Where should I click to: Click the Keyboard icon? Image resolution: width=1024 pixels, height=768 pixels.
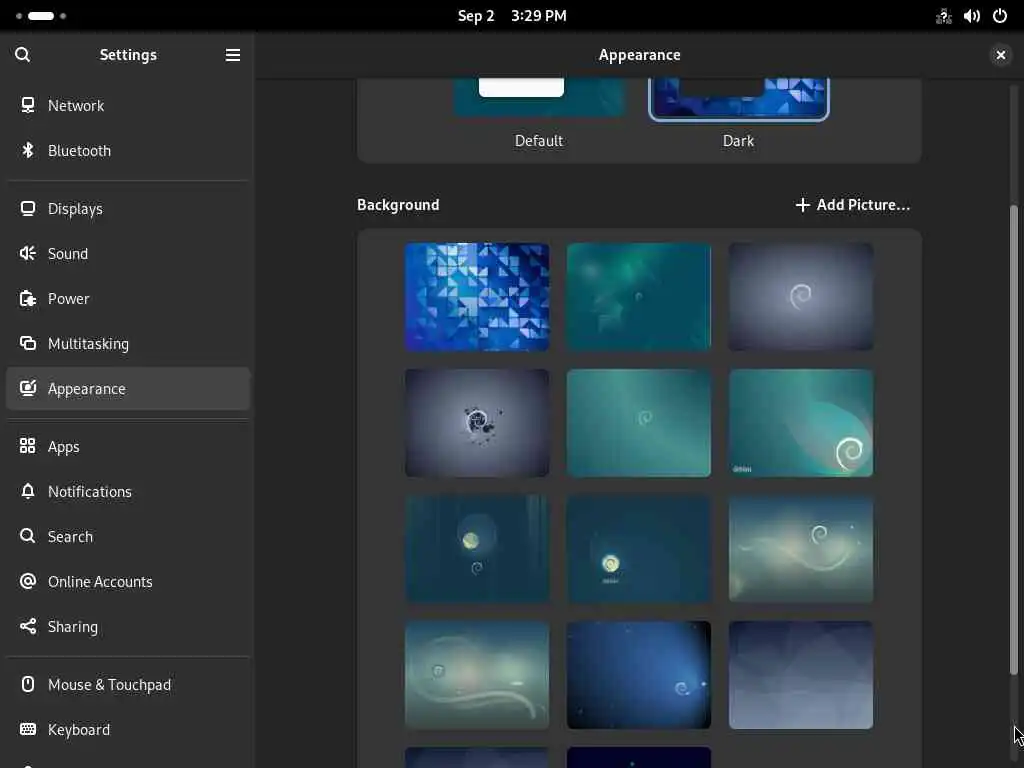(x=27, y=729)
